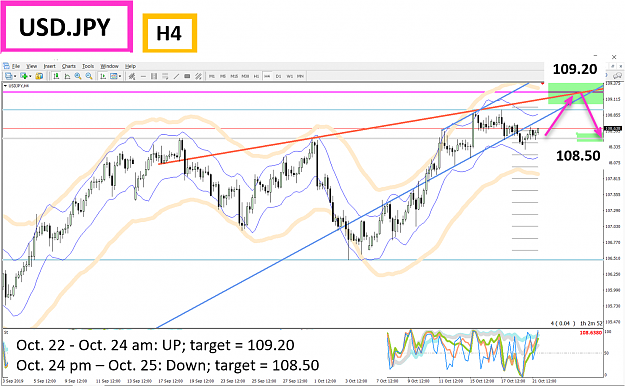
Task: Click the red 108.6380 indicator value
Action: coord(591,333)
